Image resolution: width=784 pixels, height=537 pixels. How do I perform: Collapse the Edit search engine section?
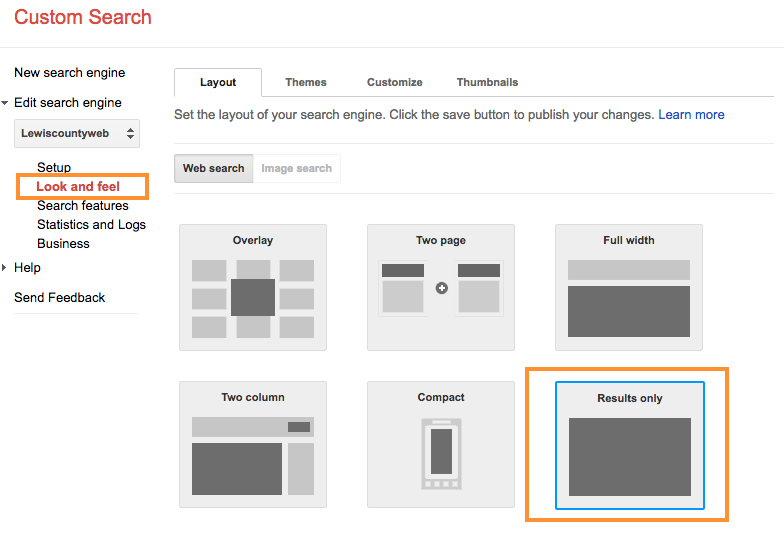[x=4, y=103]
